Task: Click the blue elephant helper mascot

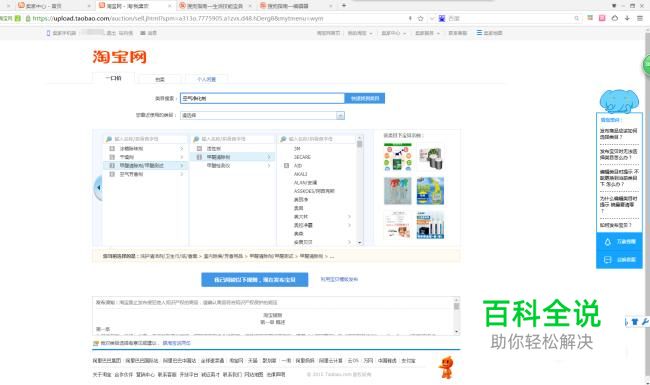Action: pos(619,101)
